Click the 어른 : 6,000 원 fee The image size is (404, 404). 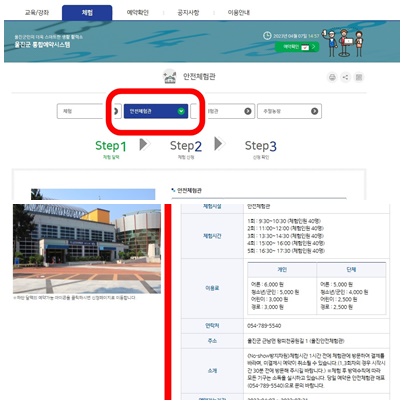tap(267, 284)
